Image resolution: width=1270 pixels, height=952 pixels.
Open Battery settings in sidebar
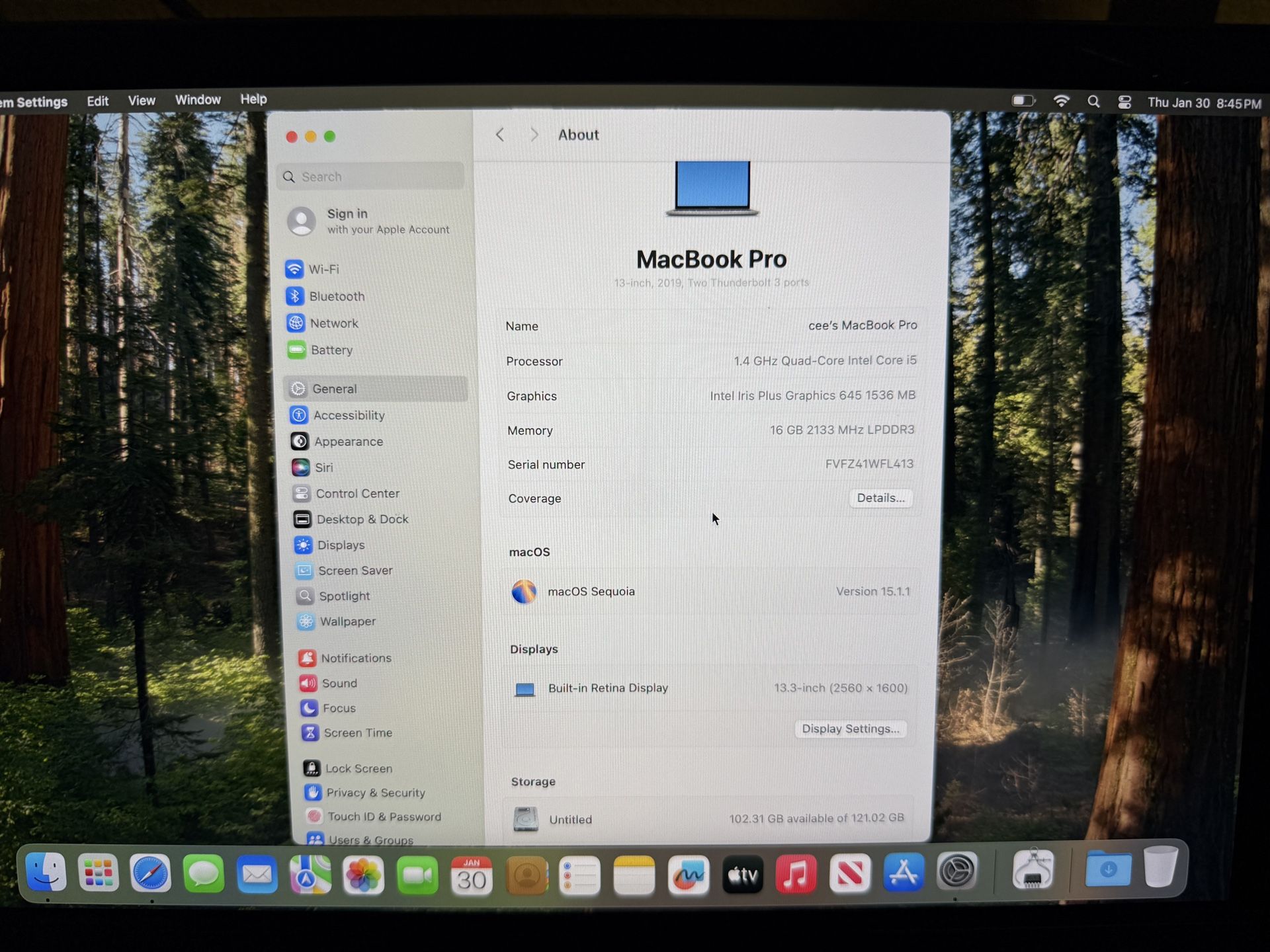[331, 350]
